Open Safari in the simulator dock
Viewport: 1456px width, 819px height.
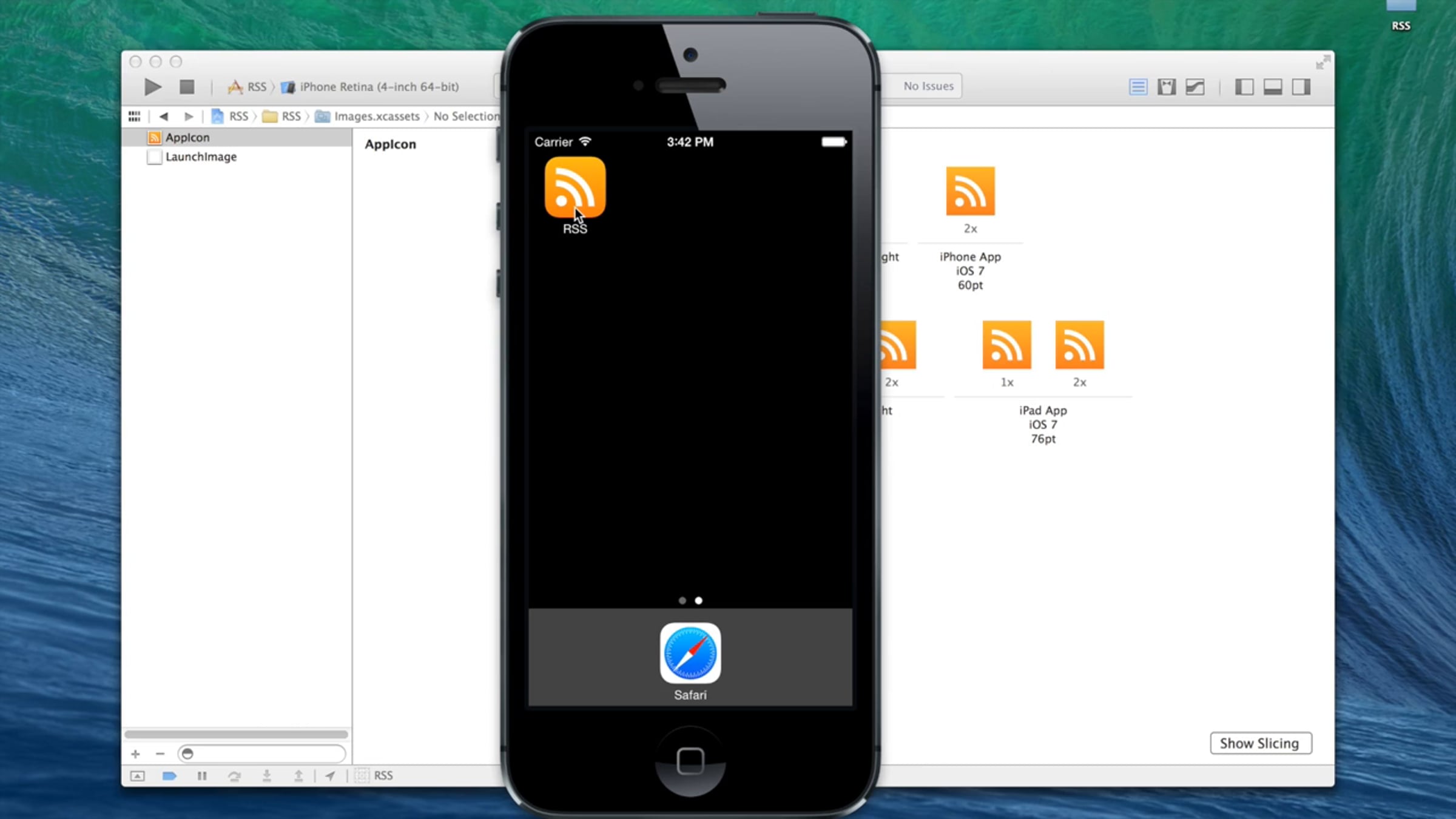coord(690,653)
